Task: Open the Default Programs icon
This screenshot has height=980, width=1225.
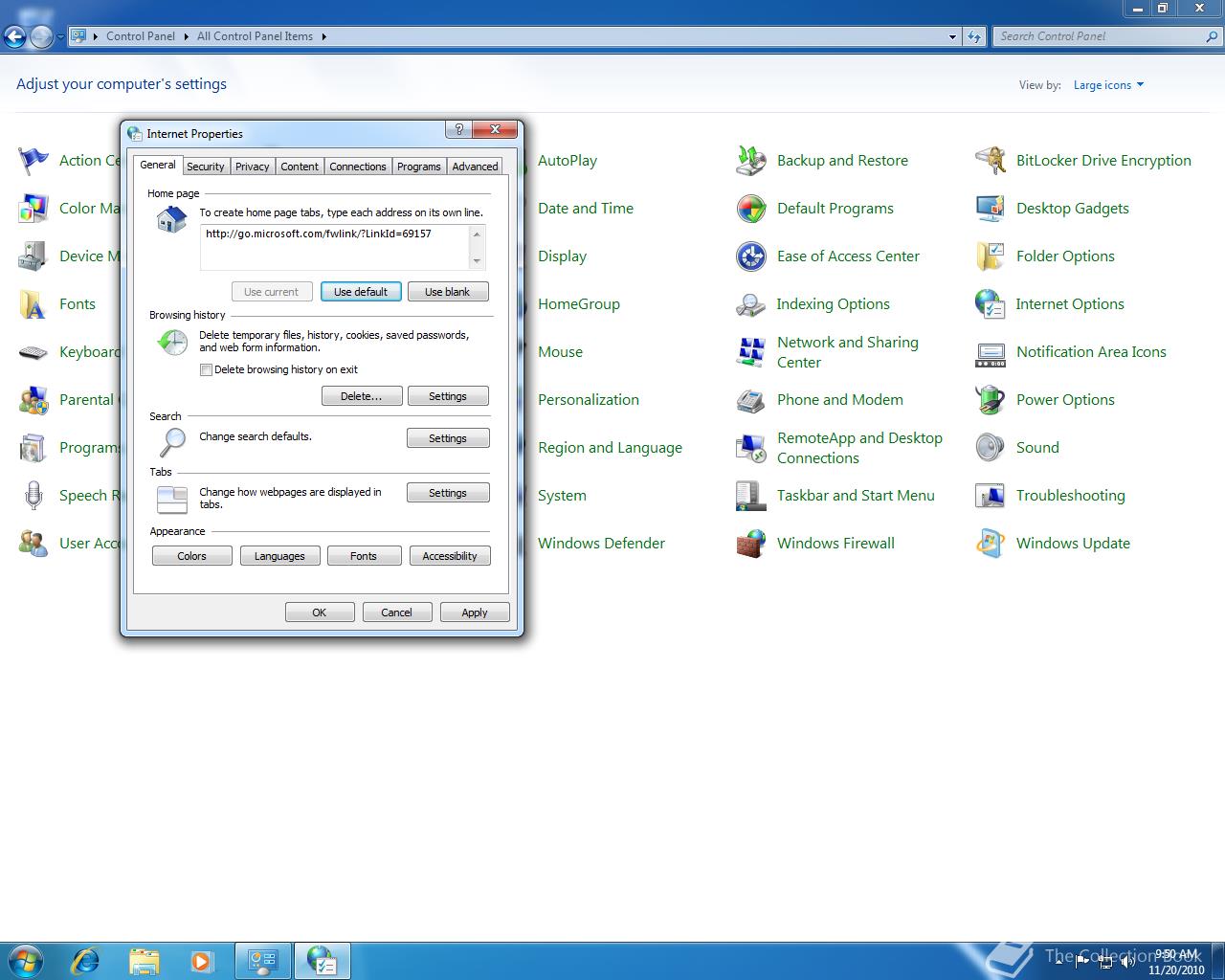Action: 751,209
